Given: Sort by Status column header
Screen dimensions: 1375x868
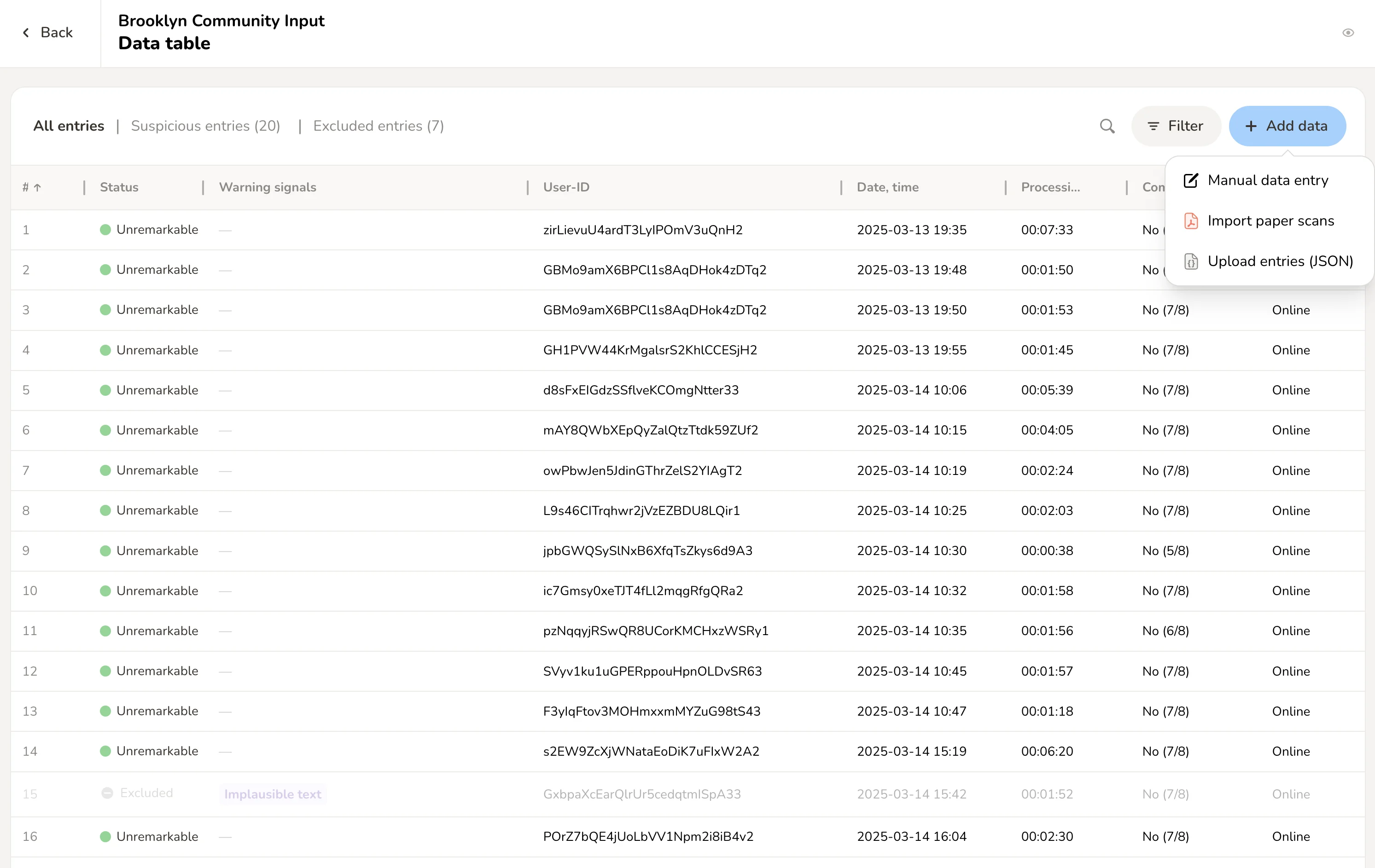Looking at the screenshot, I should 119,187.
